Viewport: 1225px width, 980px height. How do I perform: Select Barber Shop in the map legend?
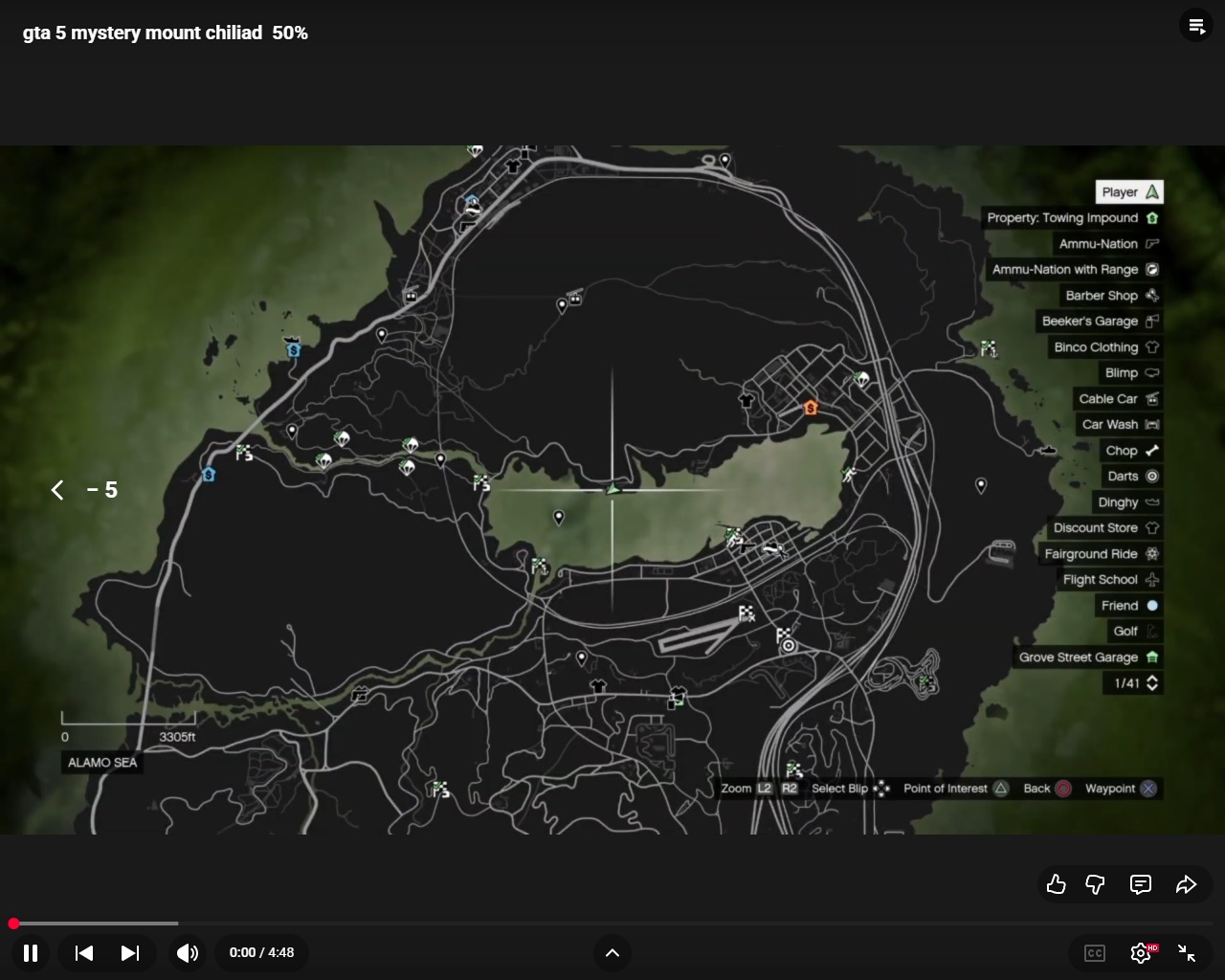point(1111,296)
